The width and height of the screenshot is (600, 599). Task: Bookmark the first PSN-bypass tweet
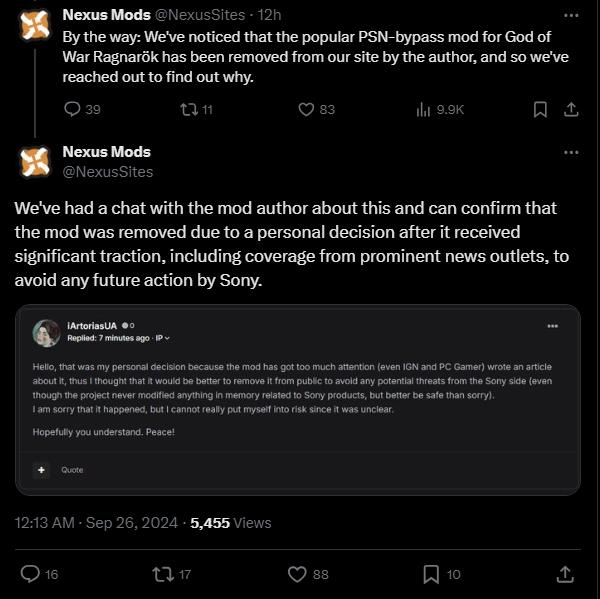pyautogui.click(x=539, y=109)
